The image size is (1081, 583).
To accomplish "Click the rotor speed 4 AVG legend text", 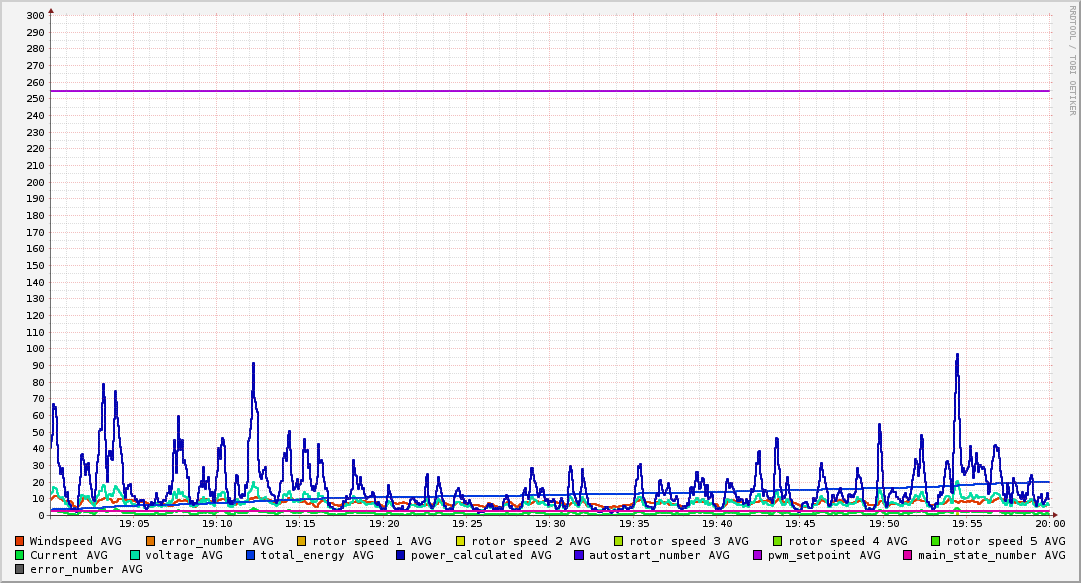I will 847,541.
